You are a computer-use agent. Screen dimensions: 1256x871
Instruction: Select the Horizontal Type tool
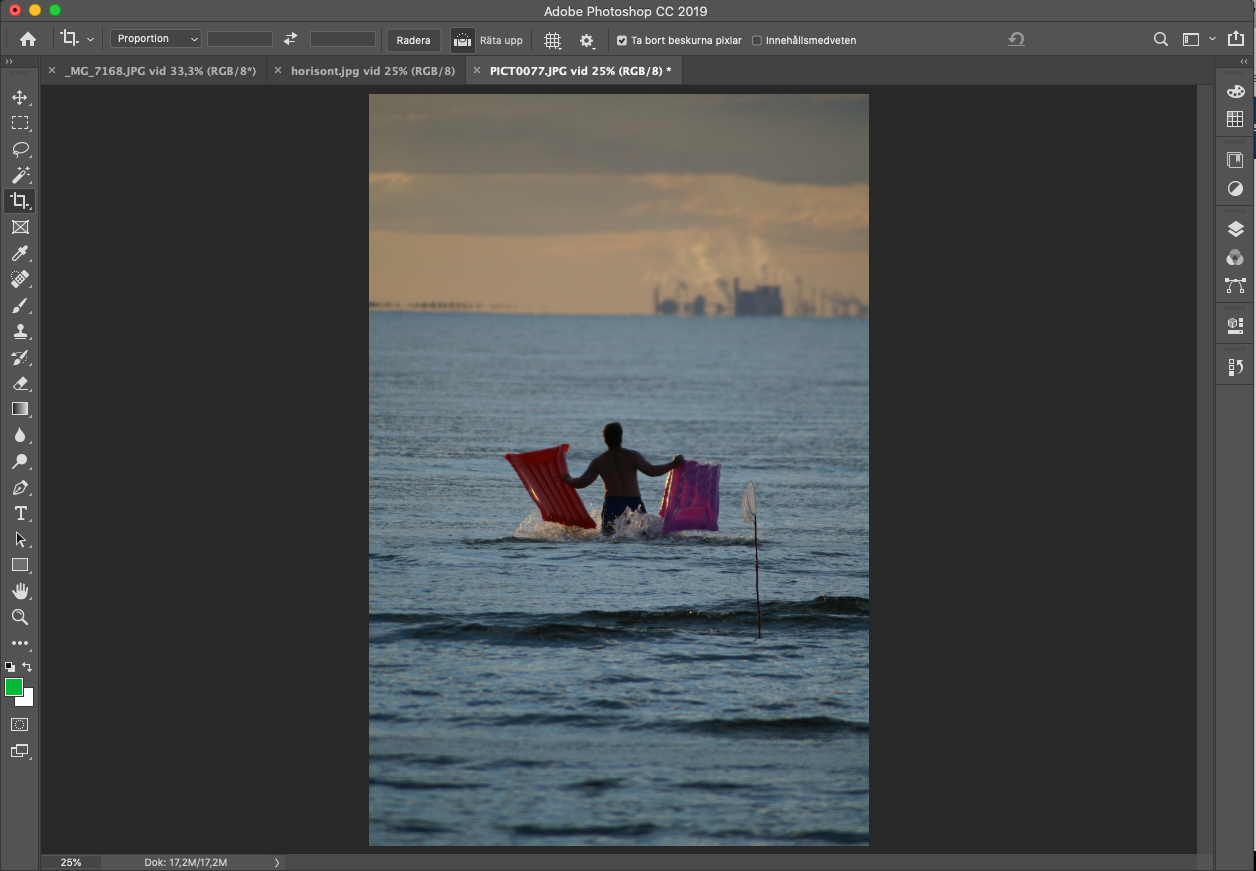click(19, 513)
